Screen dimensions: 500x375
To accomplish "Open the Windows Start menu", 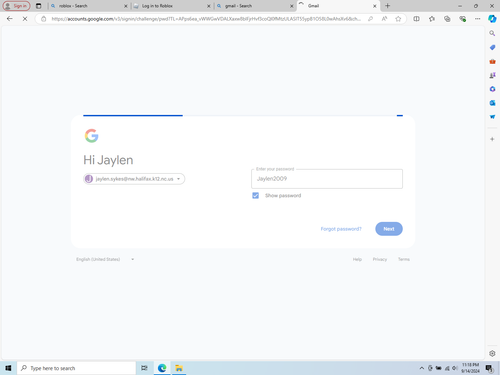I will point(8,368).
